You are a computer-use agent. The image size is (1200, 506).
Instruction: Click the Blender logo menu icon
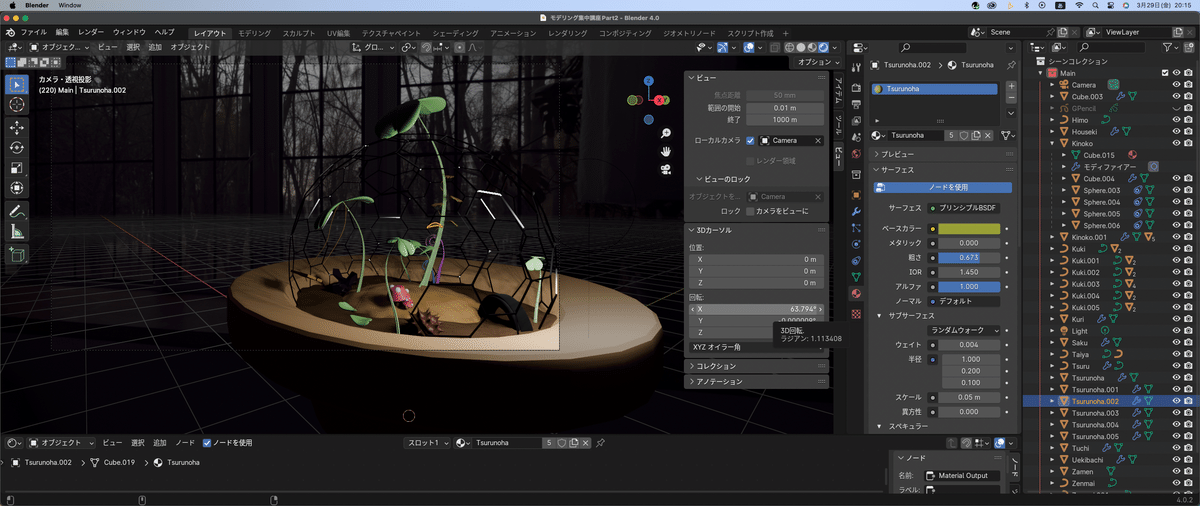tap(12, 33)
